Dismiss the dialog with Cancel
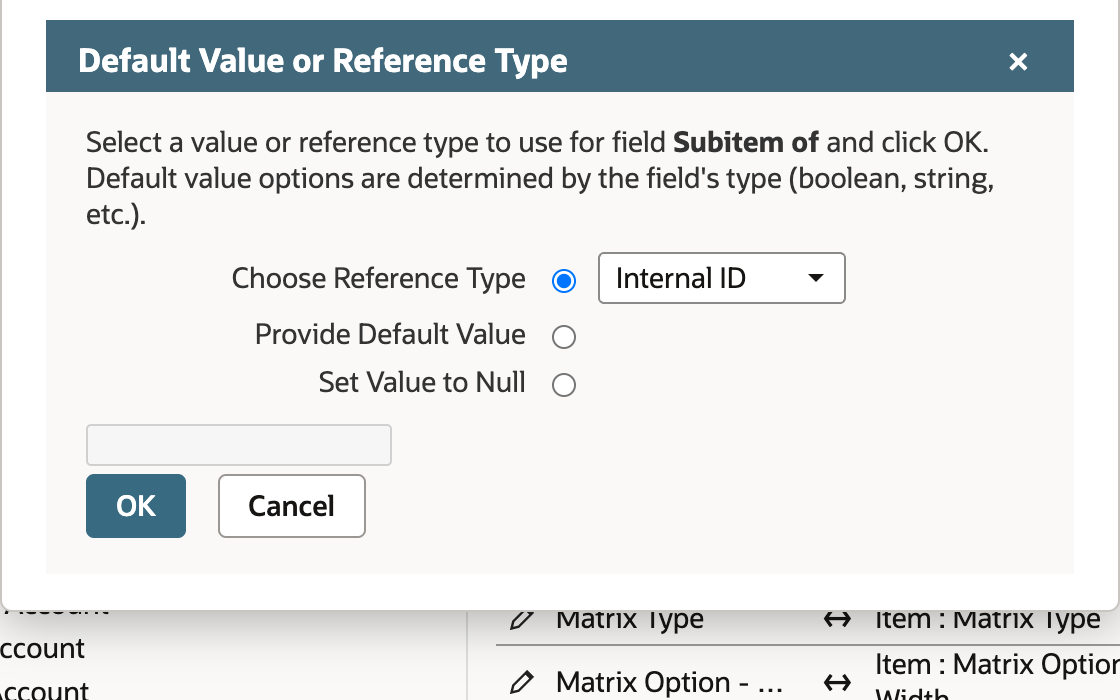 (x=291, y=506)
